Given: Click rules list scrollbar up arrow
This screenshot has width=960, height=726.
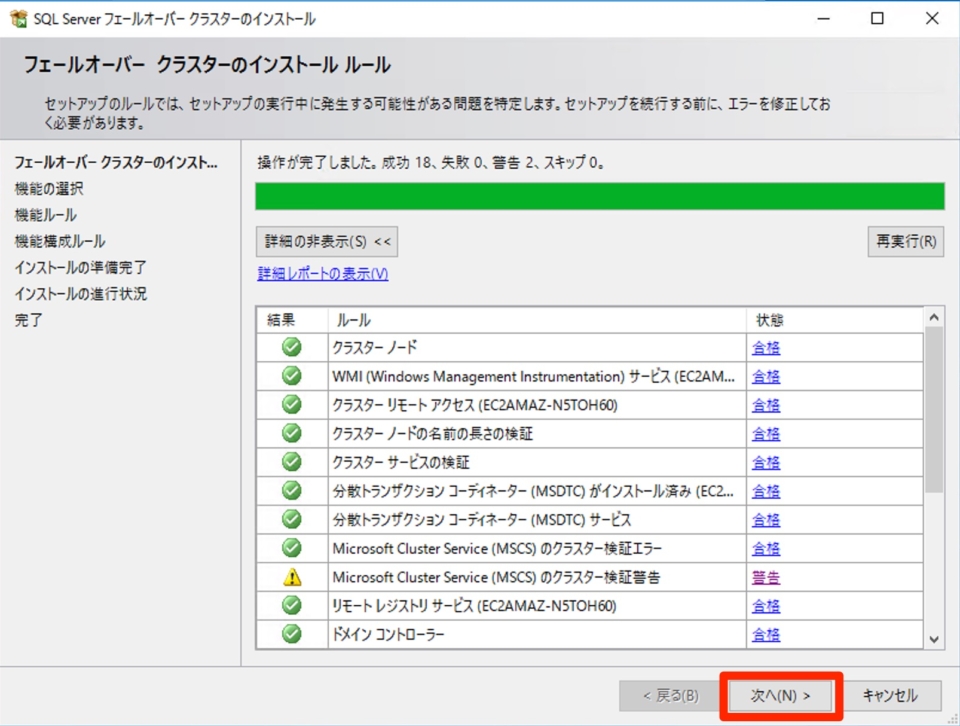Looking at the screenshot, I should tap(934, 317).
